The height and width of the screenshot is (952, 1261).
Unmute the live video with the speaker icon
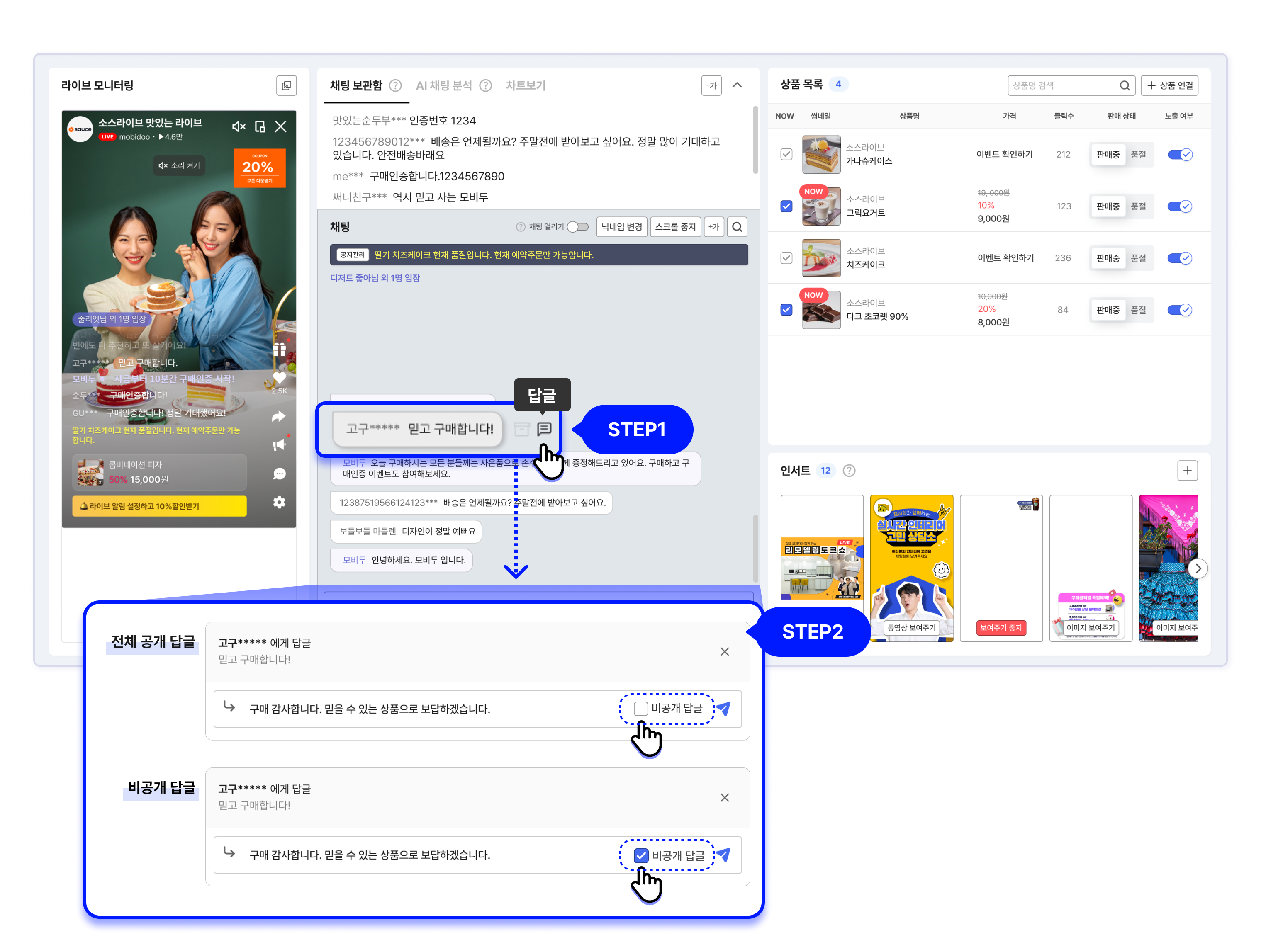238,126
